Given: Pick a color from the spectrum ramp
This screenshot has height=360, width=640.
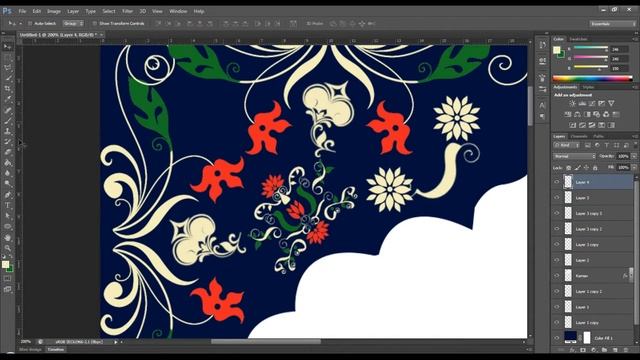Looking at the screenshot, I should tap(592, 78).
